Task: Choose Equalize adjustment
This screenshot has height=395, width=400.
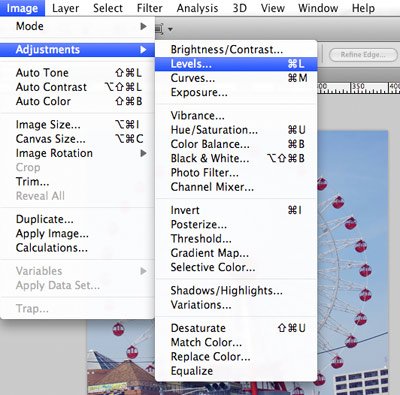Action: (236, 371)
